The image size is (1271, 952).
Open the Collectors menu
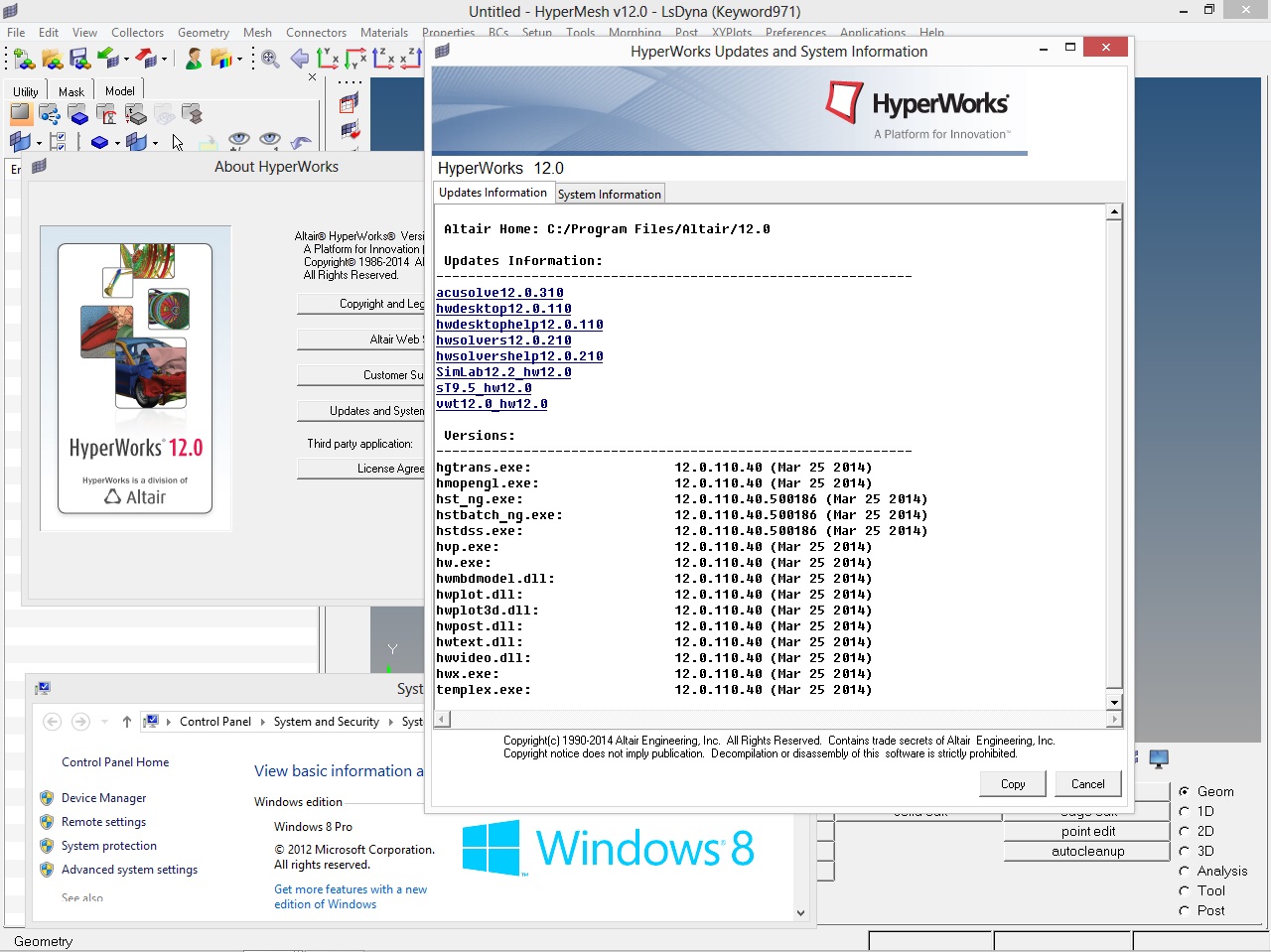coord(137,33)
